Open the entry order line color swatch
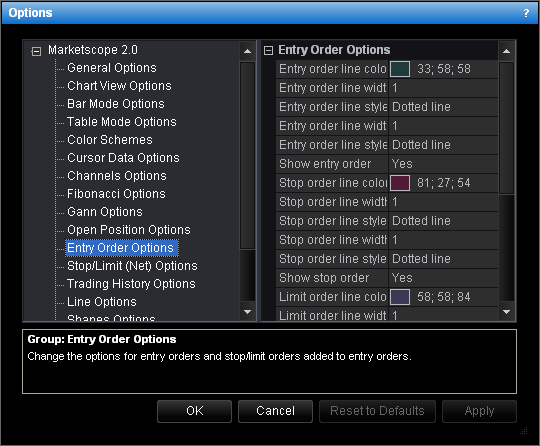Viewport: 540px width, 446px height. 400,69
